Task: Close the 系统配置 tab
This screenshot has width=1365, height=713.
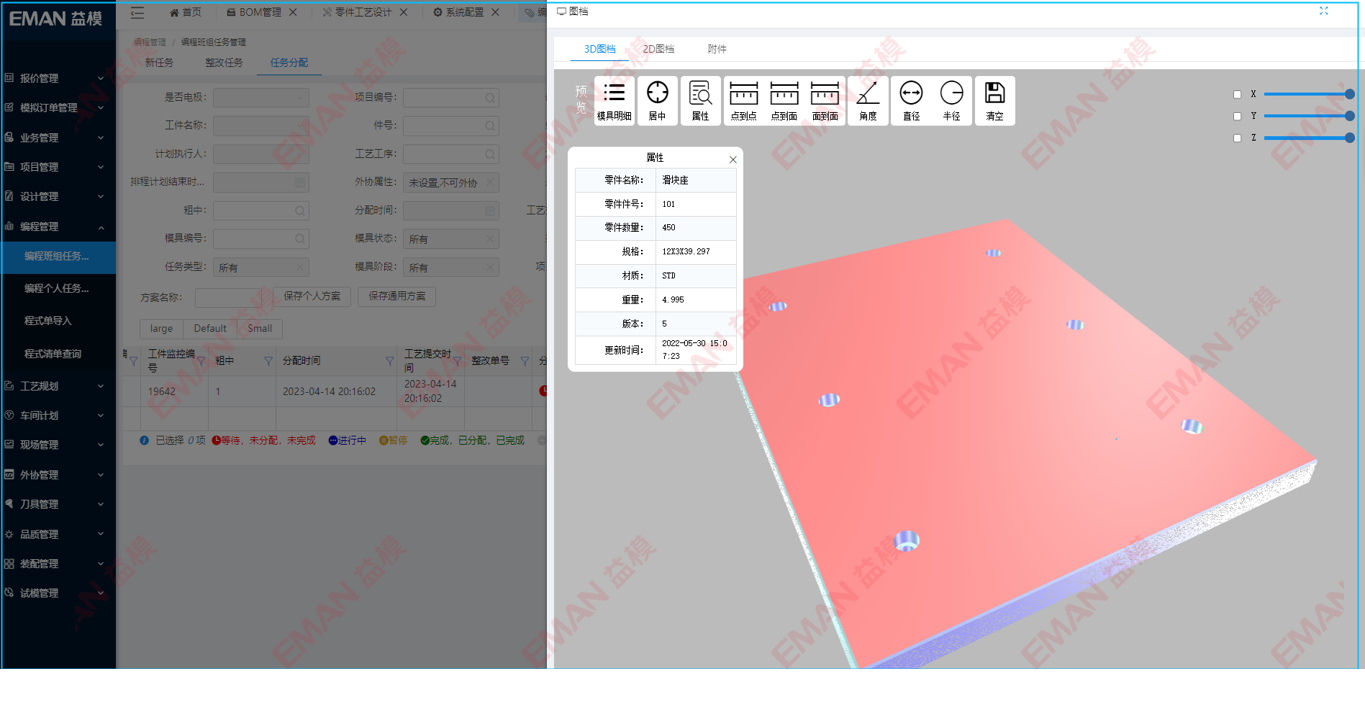Action: pyautogui.click(x=495, y=12)
